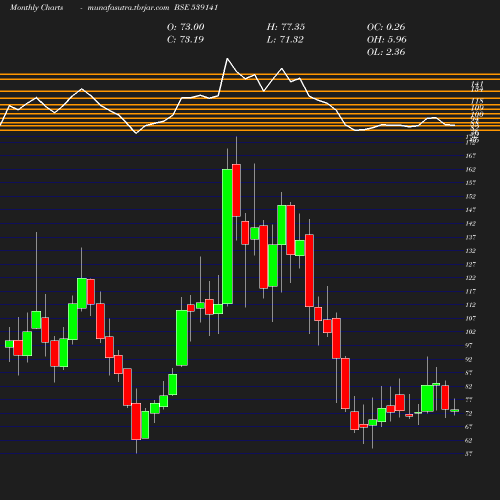Viewport: 500px width, 500px height.
Task: Click the "OL: 2.36" reading
Action: click(386, 52)
